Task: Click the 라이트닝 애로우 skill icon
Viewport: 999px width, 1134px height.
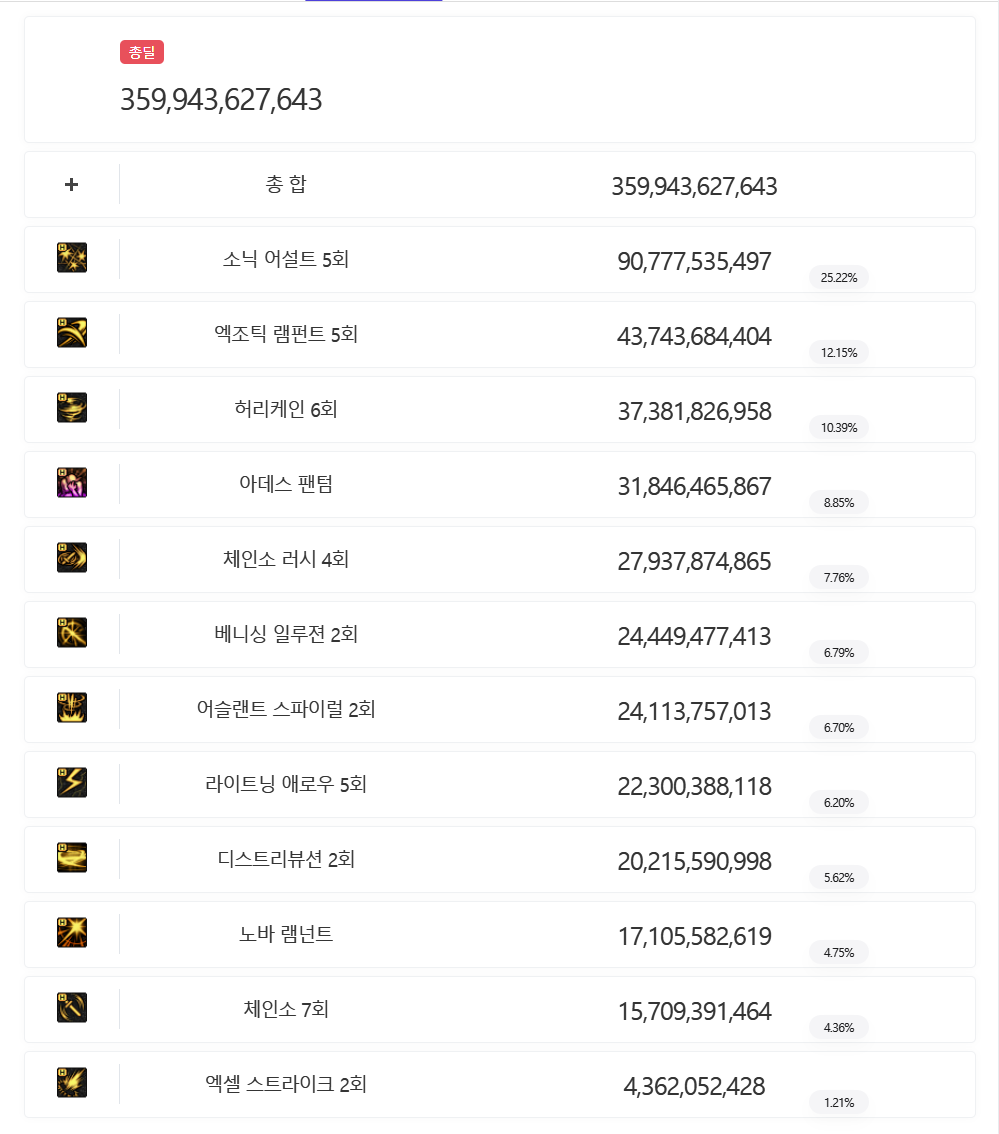Action: (x=72, y=783)
